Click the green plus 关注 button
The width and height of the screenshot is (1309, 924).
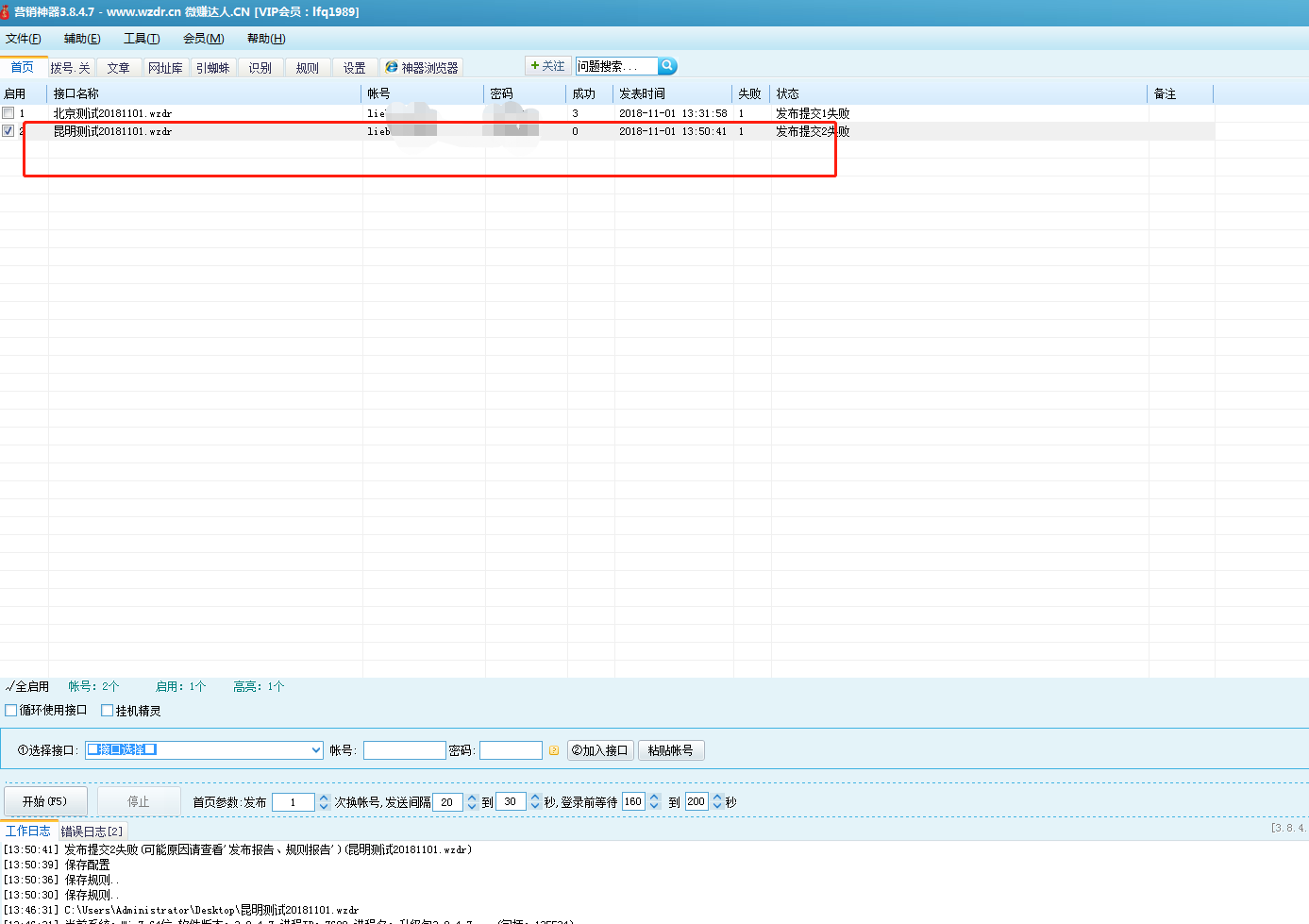click(547, 66)
